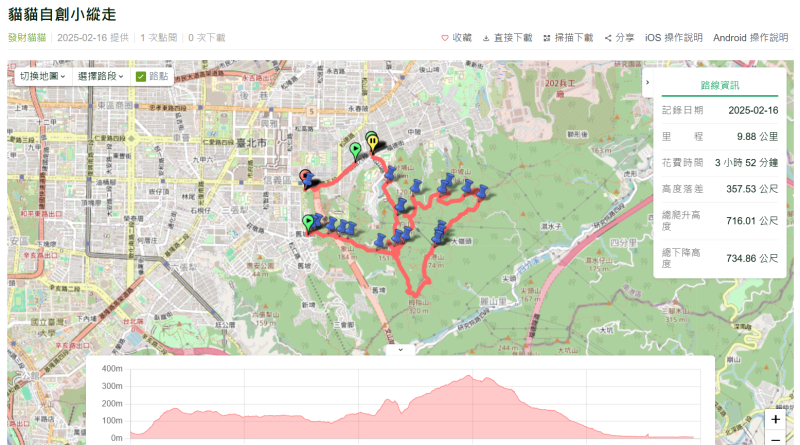Click the green play marker next to the clustered blue pins

(308, 224)
